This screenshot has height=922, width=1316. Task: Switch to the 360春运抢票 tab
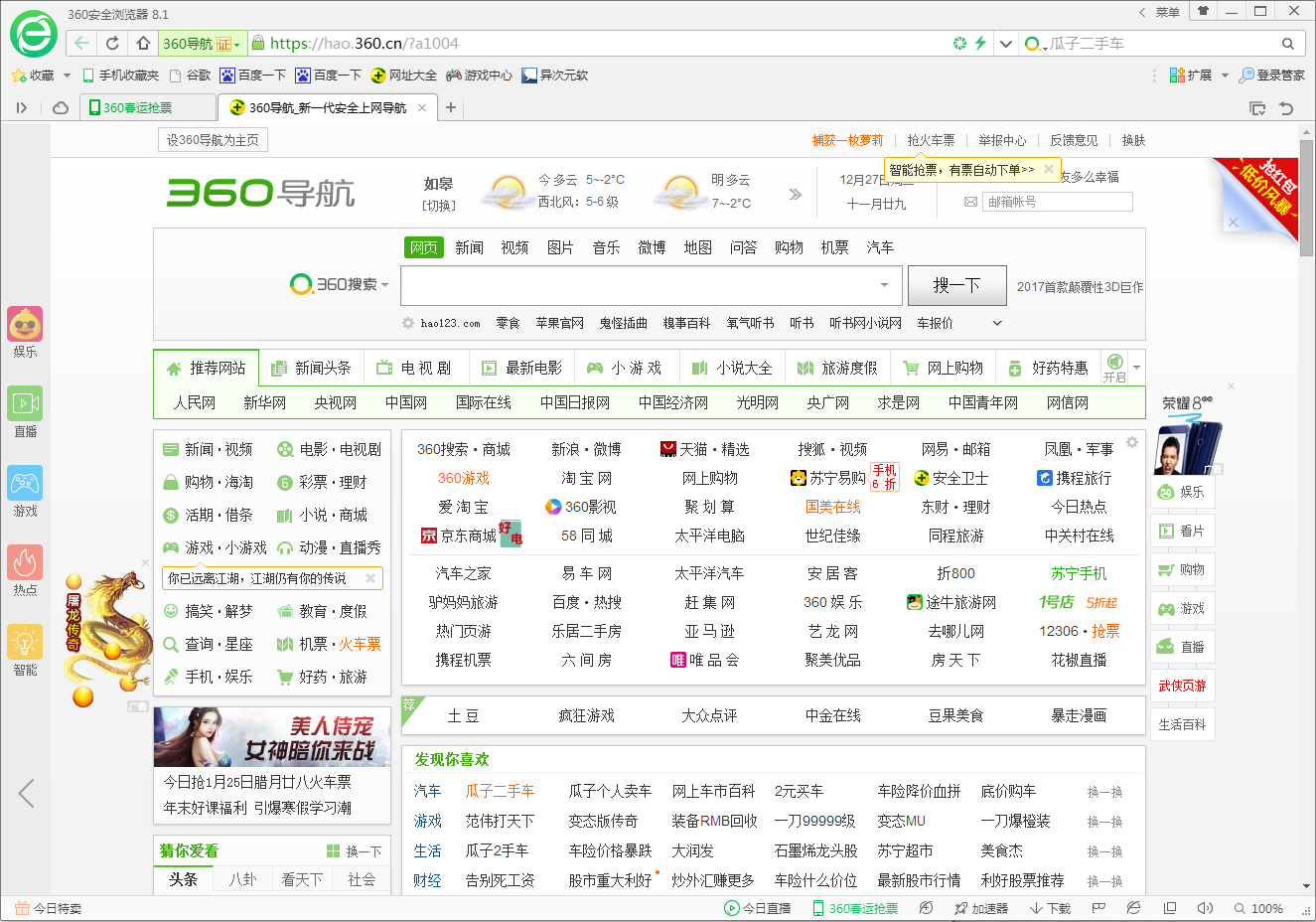tap(137, 107)
